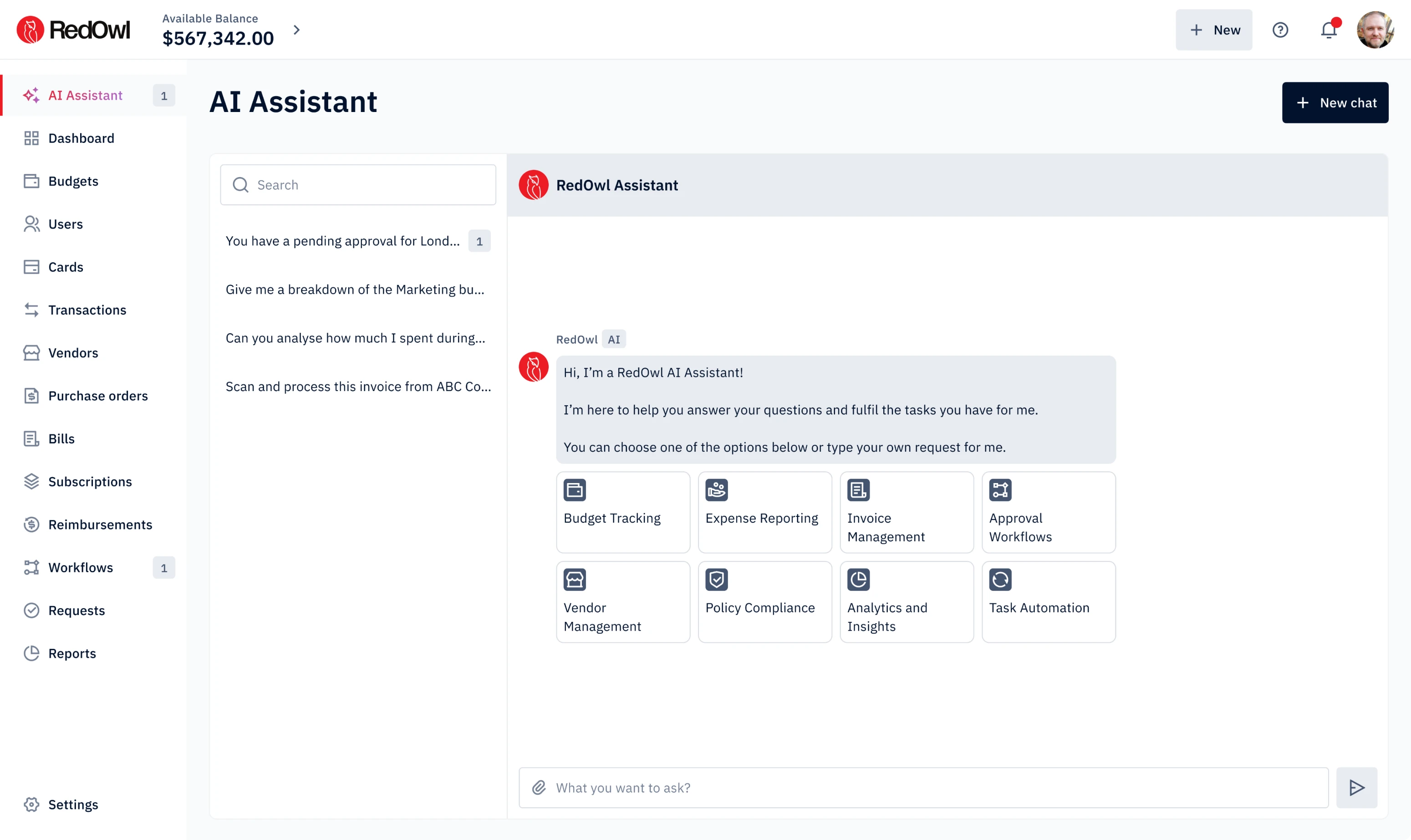Click the Reimbursements icon
1411x840 pixels.
point(32,525)
